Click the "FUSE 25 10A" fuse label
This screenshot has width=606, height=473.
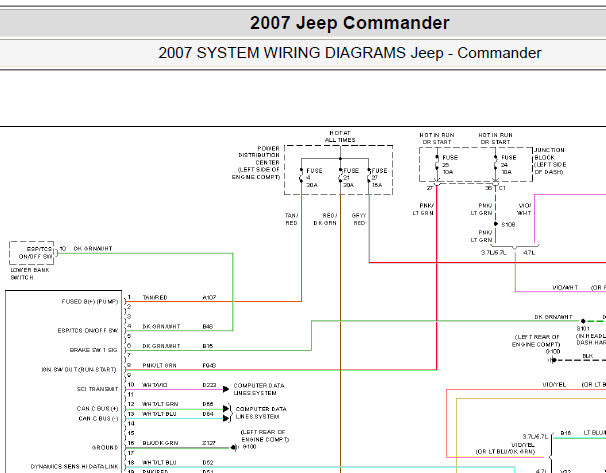pos(450,165)
